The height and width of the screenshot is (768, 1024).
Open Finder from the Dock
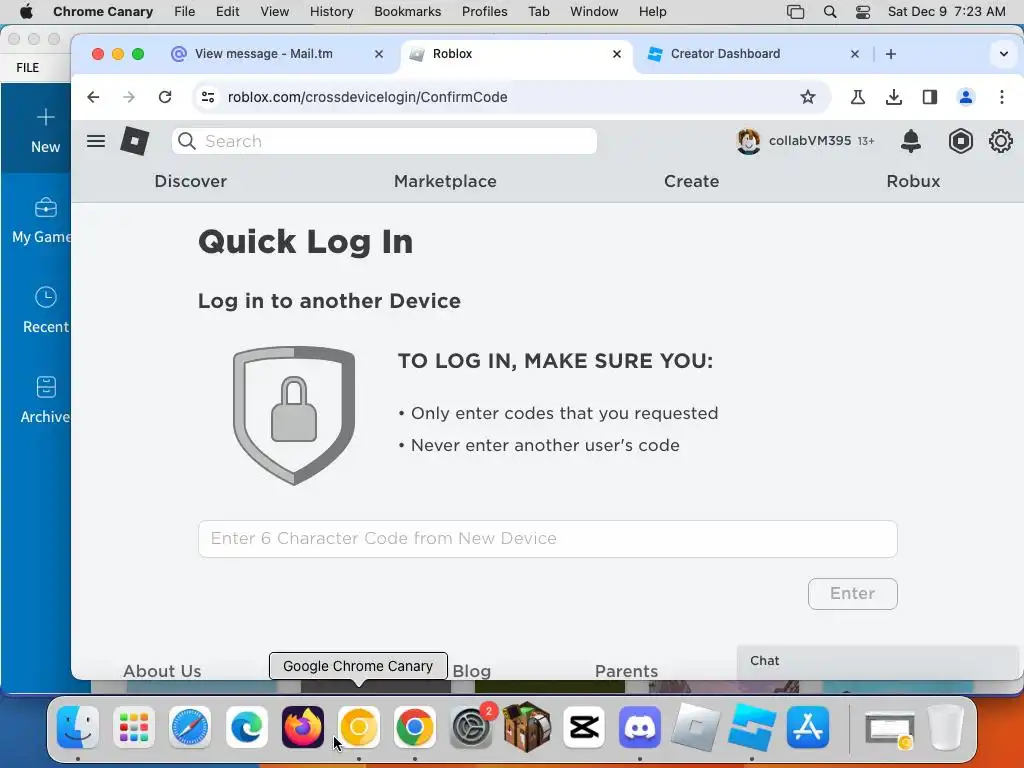pyautogui.click(x=78, y=727)
